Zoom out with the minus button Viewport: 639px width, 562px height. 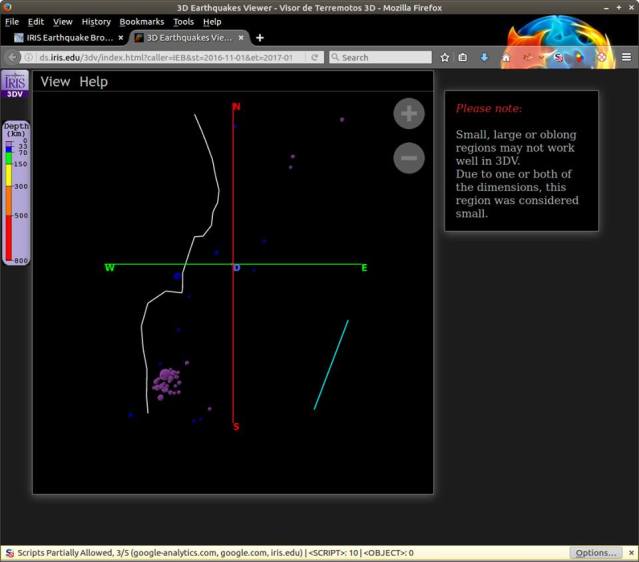click(408, 158)
